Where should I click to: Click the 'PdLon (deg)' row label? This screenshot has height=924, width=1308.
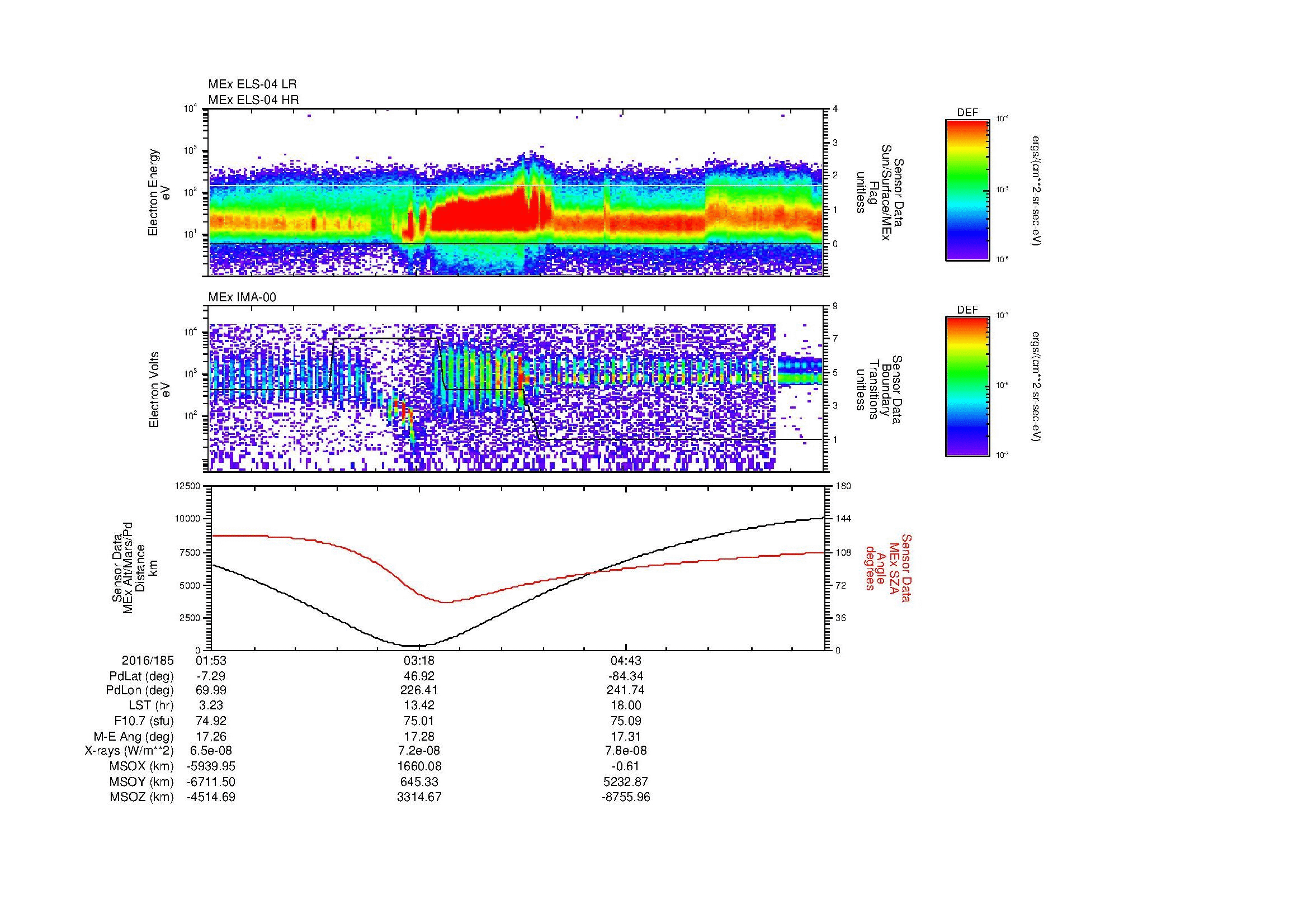(141, 690)
